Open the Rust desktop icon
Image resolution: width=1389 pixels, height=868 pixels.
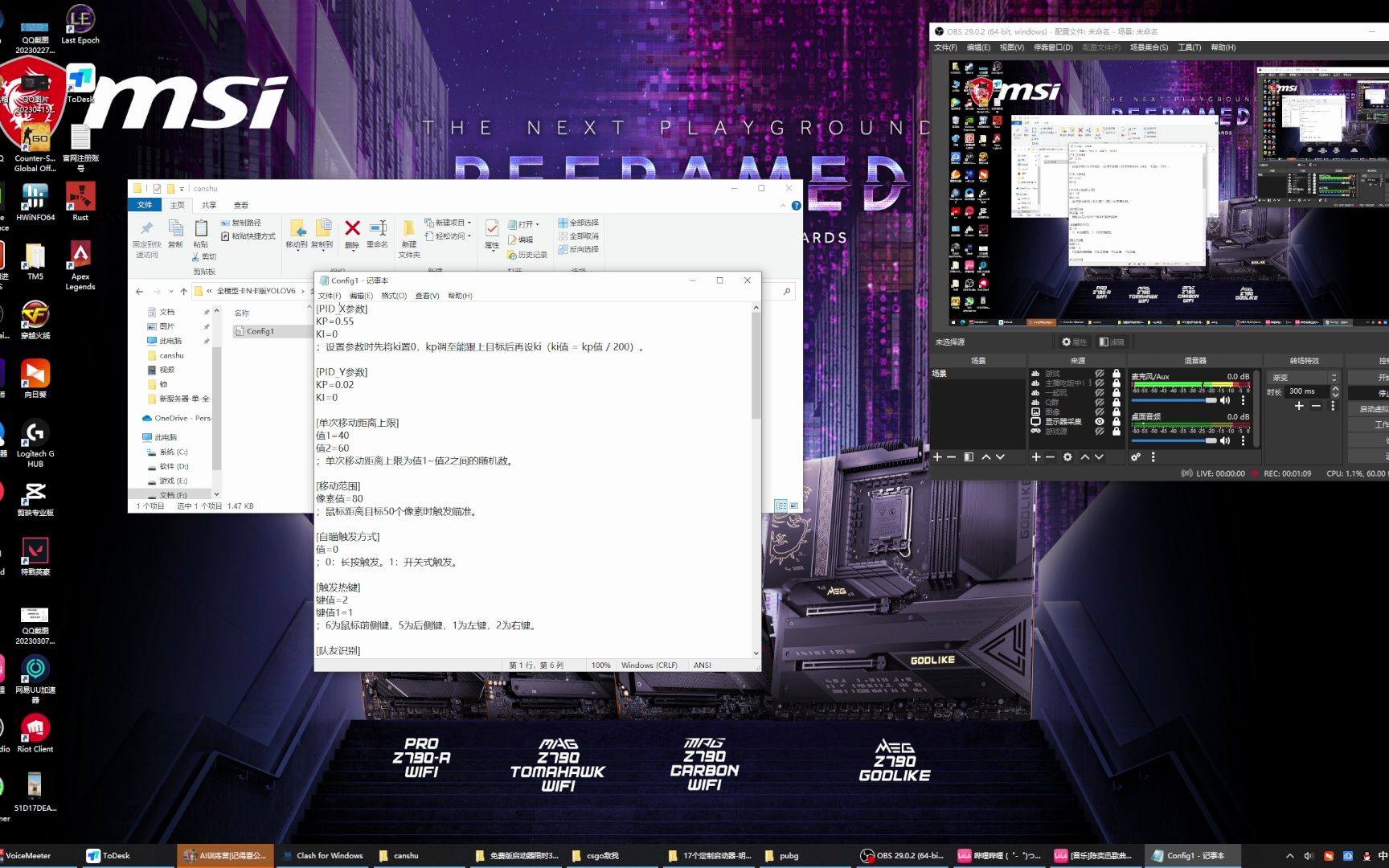[x=80, y=201]
